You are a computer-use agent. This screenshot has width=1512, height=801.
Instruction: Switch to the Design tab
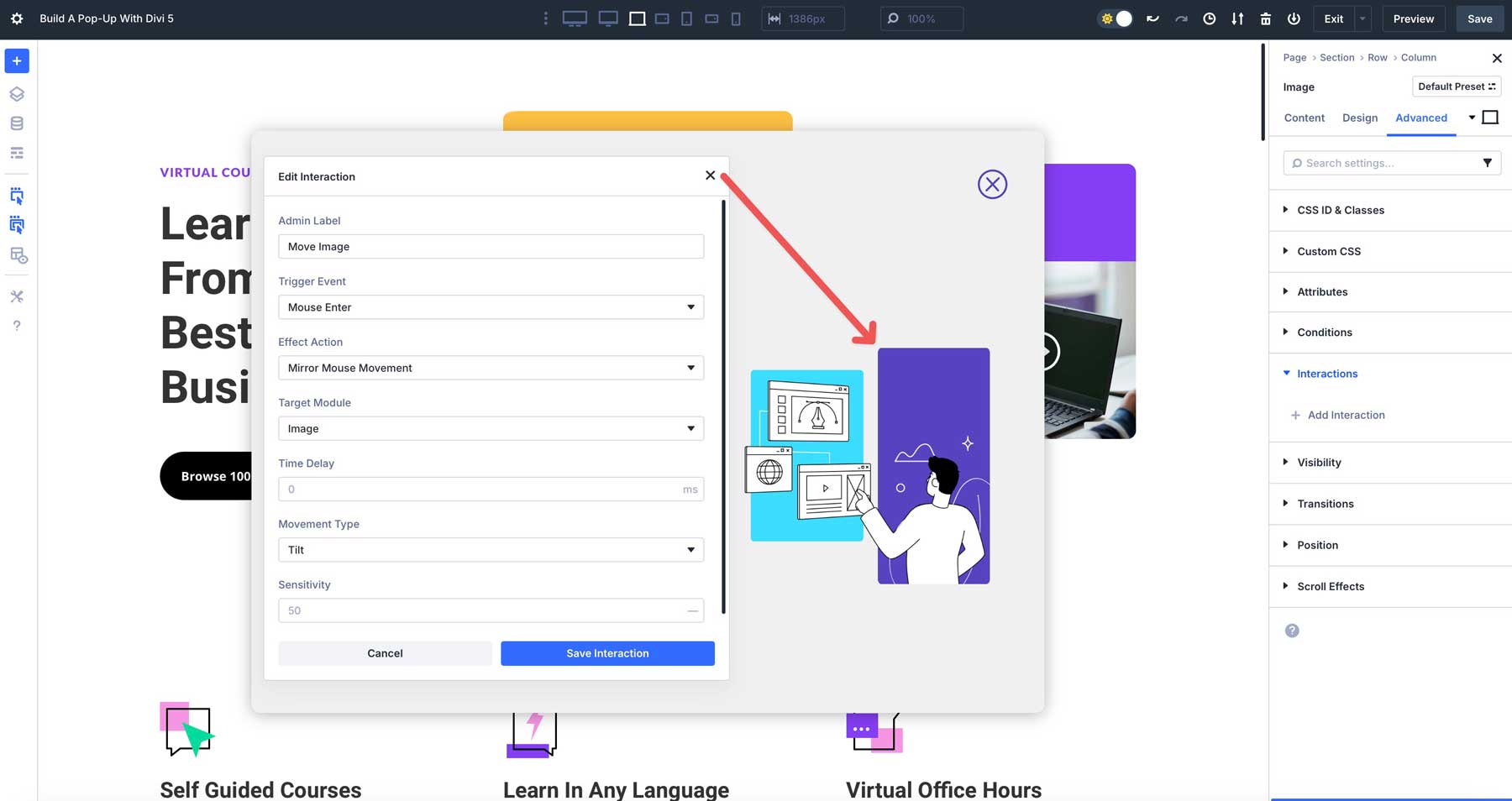(x=1359, y=118)
